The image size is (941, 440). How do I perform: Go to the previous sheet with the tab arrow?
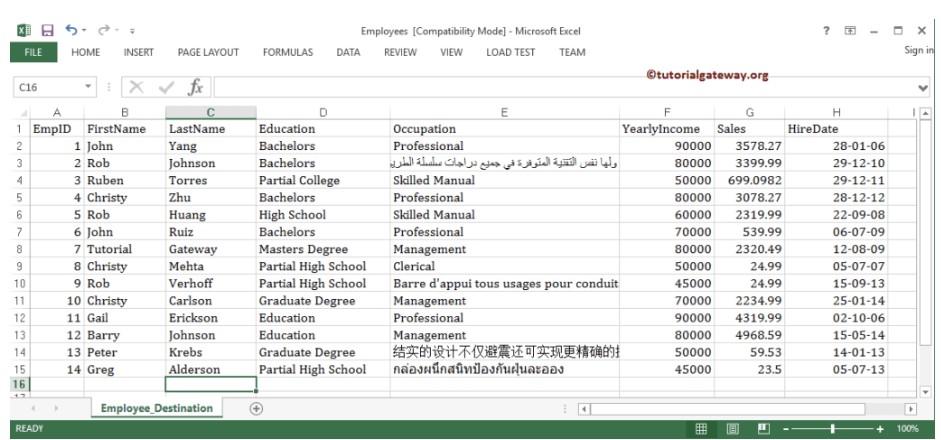34,408
